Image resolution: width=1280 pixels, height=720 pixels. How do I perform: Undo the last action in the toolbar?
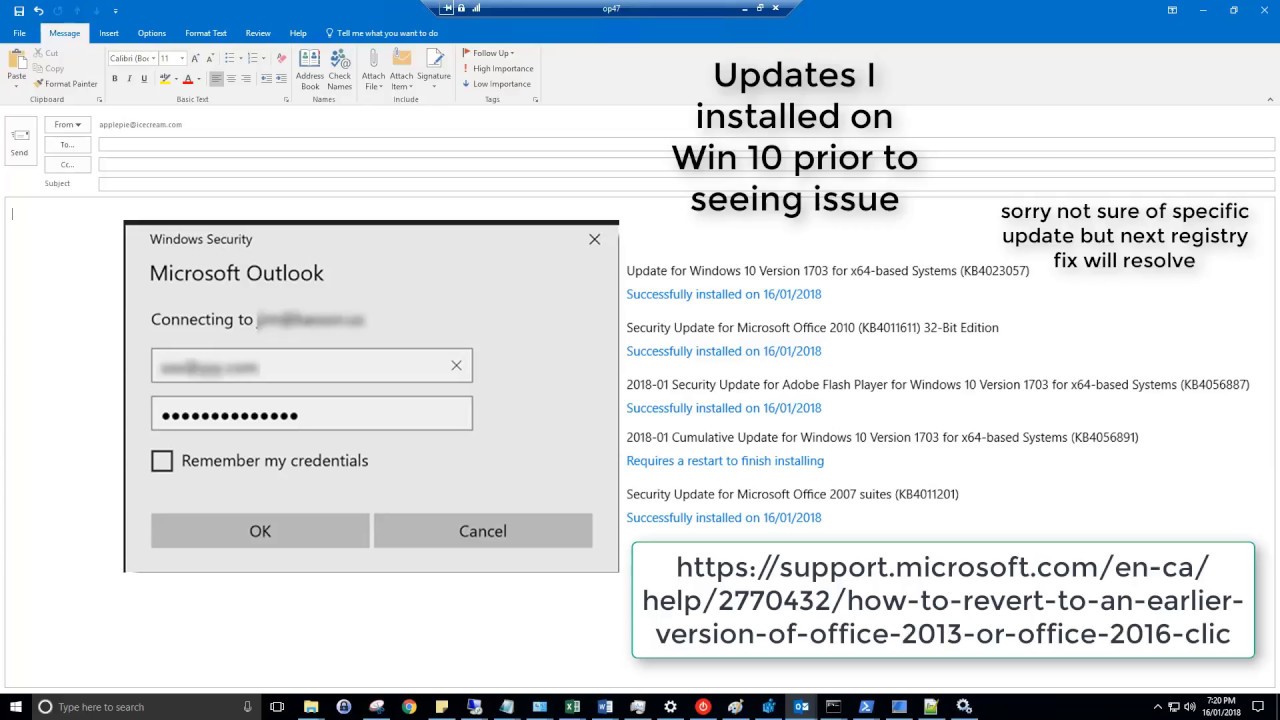point(38,10)
